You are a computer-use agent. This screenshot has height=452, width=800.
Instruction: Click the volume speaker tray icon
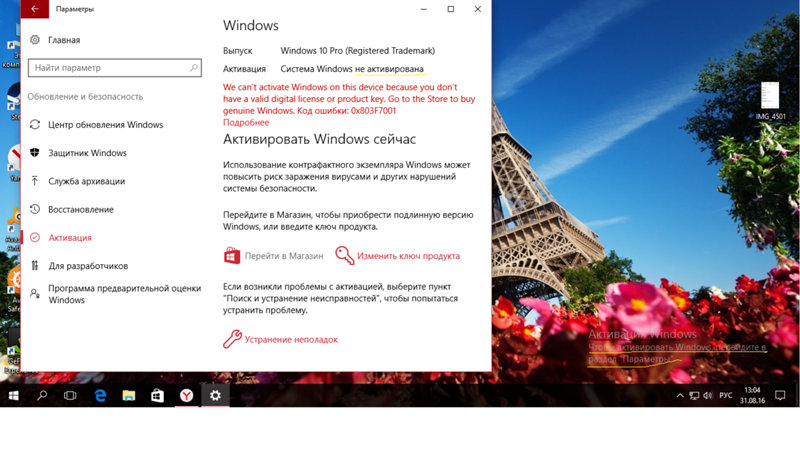[x=708, y=395]
